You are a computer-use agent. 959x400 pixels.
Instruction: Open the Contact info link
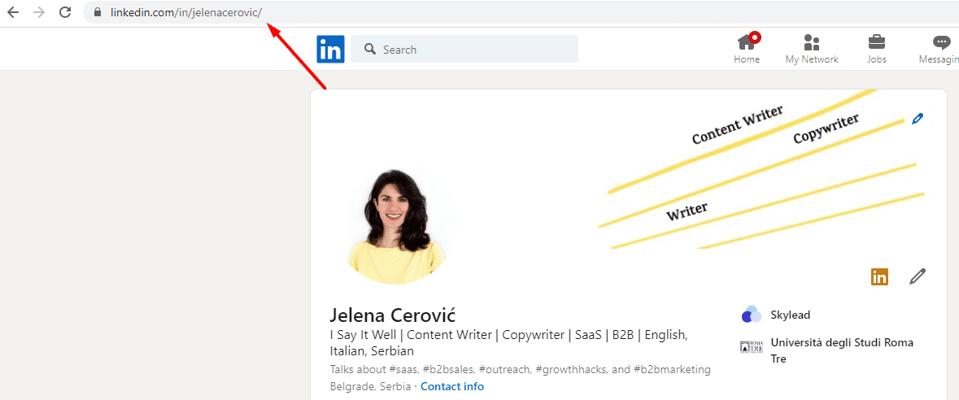(452, 386)
